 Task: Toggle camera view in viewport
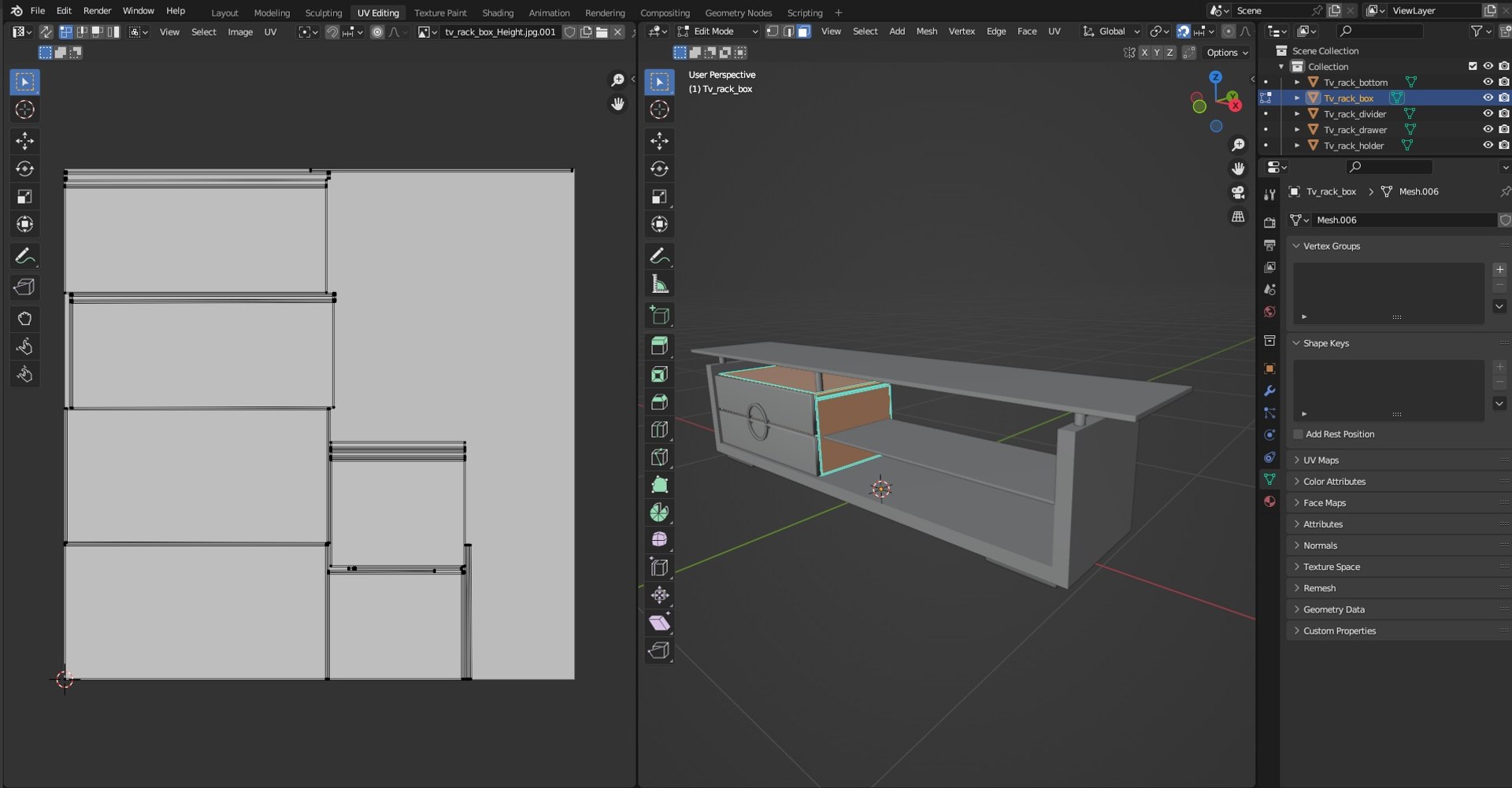coord(1238,193)
